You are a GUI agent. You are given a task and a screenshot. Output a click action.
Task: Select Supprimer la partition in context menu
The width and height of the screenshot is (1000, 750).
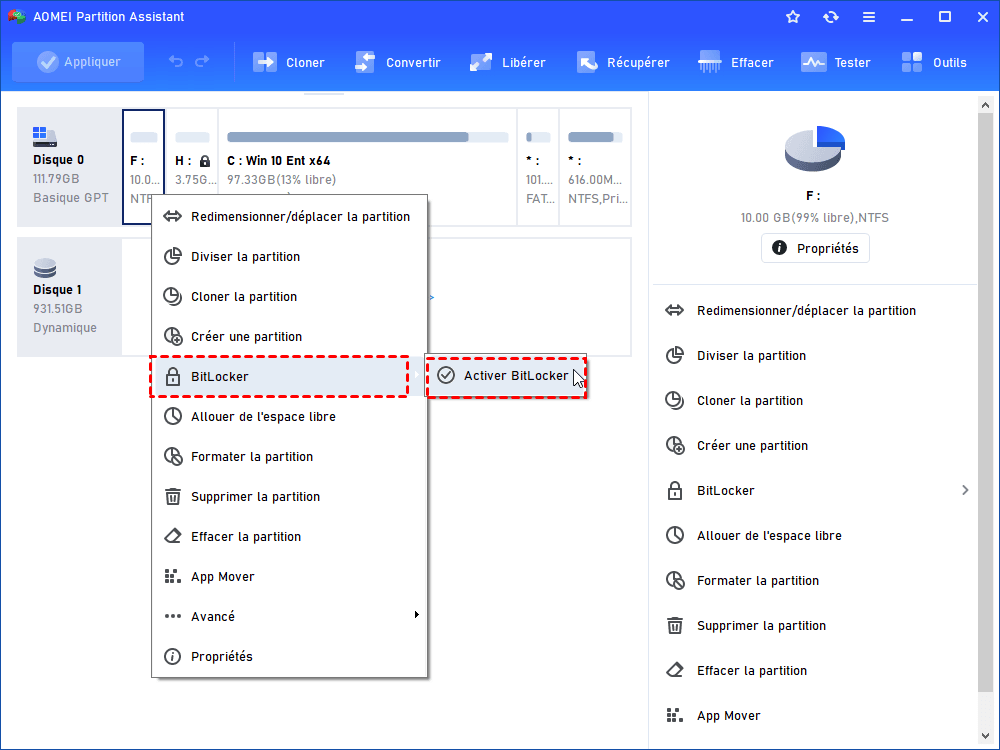(290, 497)
